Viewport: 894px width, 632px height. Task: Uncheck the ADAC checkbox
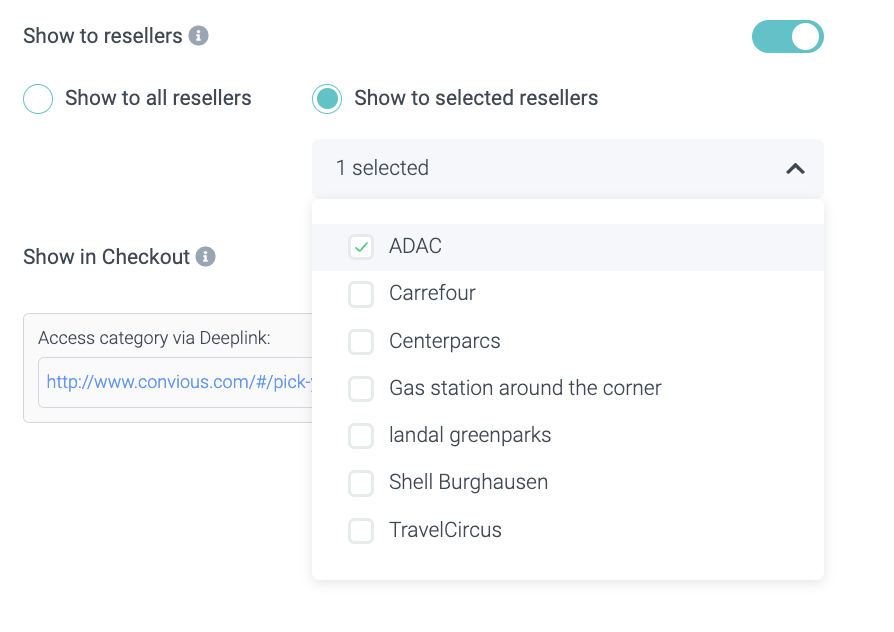pyautogui.click(x=361, y=246)
